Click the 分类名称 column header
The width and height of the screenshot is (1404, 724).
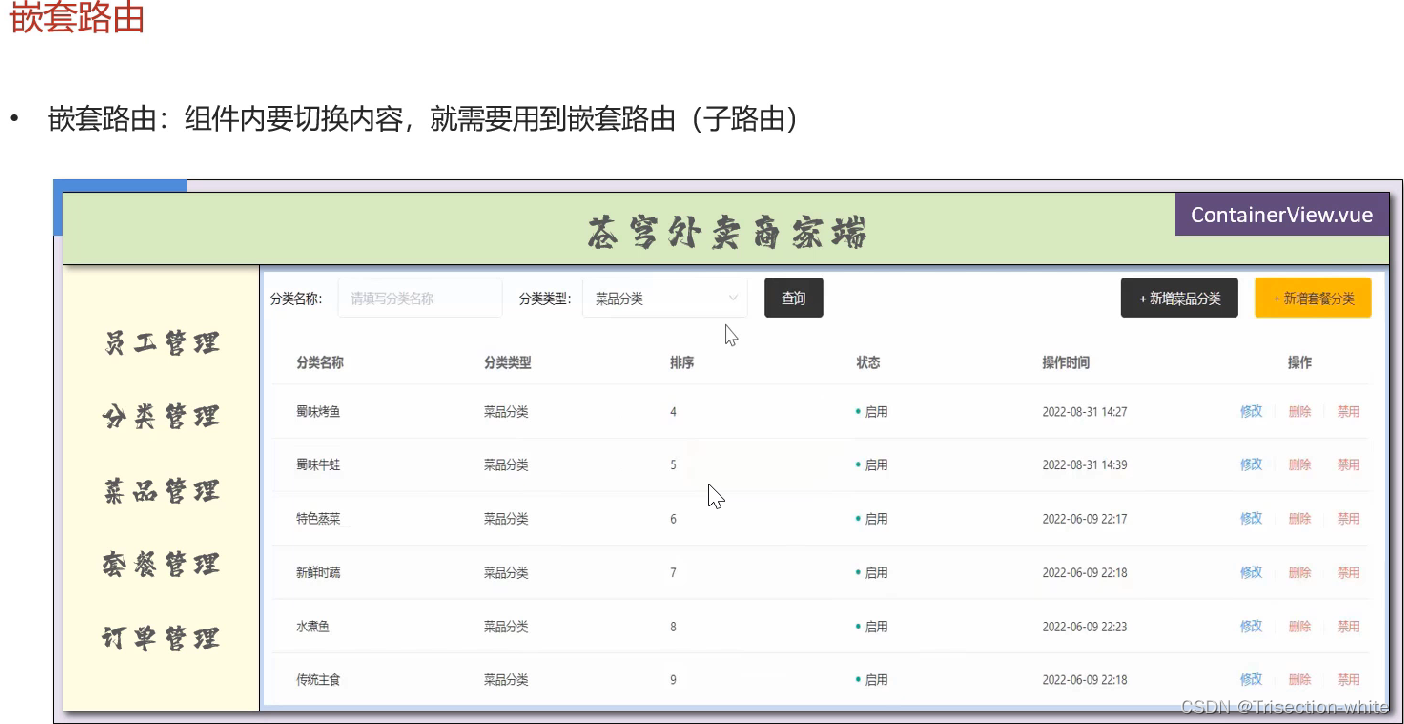click(320, 363)
